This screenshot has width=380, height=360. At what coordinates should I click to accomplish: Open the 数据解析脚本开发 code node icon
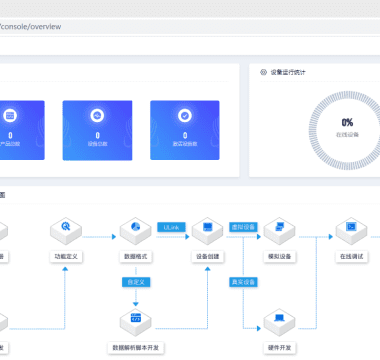tap(136, 322)
